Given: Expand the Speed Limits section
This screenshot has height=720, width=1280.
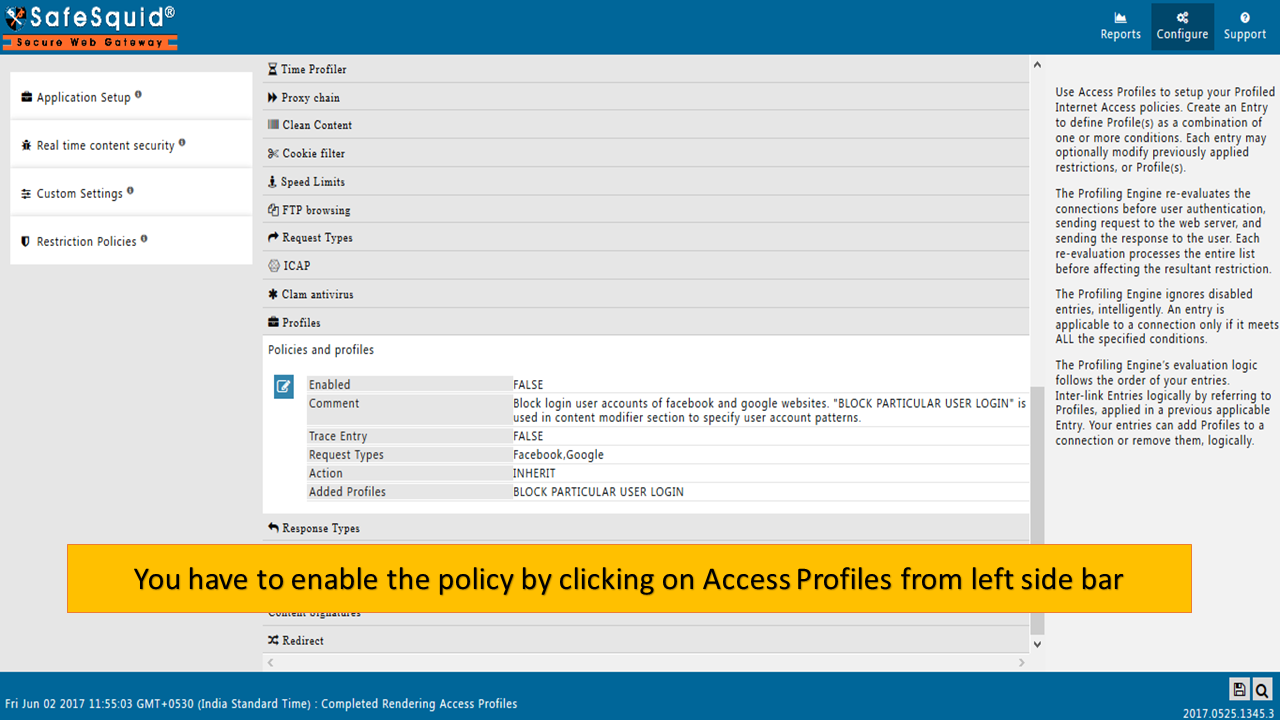Looking at the screenshot, I should (645, 181).
